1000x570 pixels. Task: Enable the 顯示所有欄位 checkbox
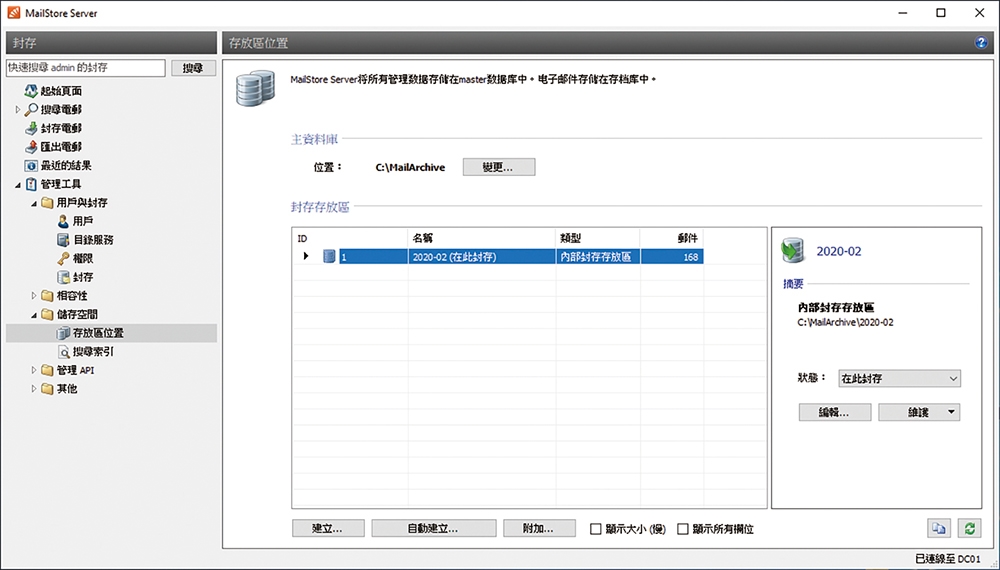pyautogui.click(x=683, y=529)
